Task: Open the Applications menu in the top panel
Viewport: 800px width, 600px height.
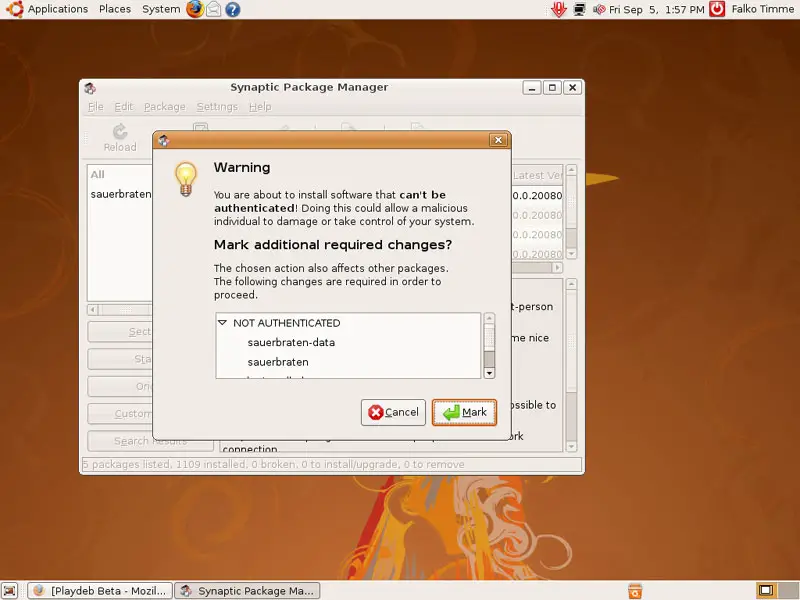Action: pos(58,9)
